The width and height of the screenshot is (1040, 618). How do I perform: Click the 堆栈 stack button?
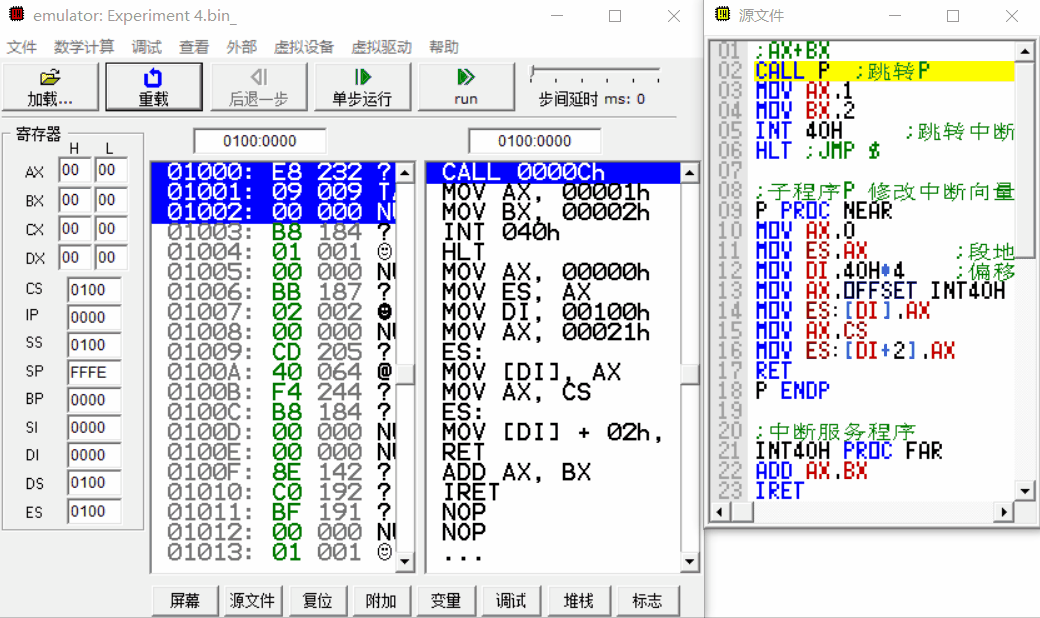click(x=578, y=600)
